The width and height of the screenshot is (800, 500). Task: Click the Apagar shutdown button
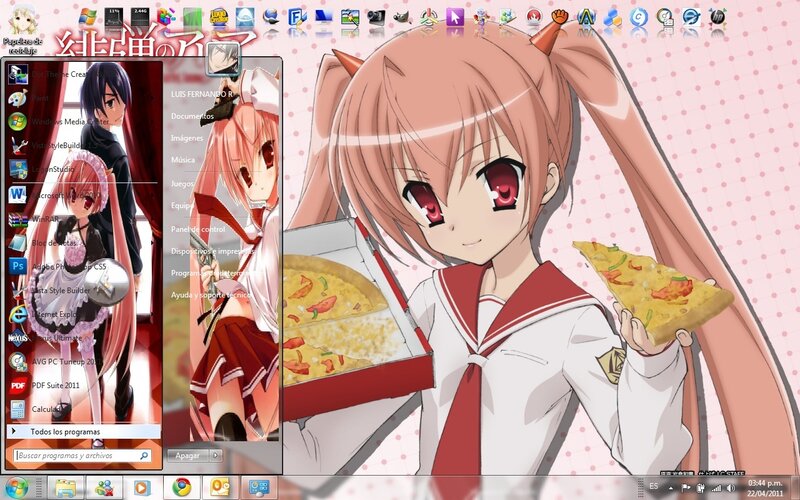pyautogui.click(x=188, y=455)
